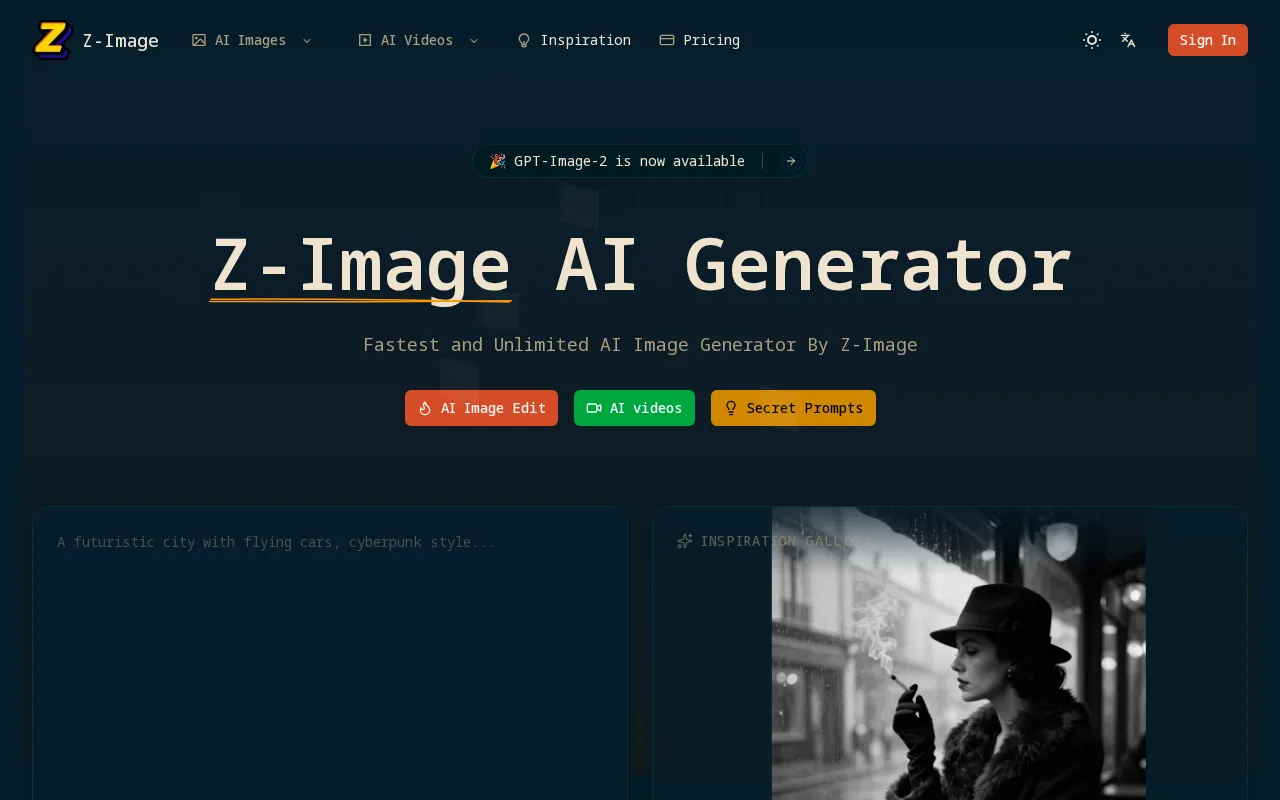This screenshot has width=1280, height=800.
Task: Click the bulb icon on Secret Prompts
Action: coord(731,408)
